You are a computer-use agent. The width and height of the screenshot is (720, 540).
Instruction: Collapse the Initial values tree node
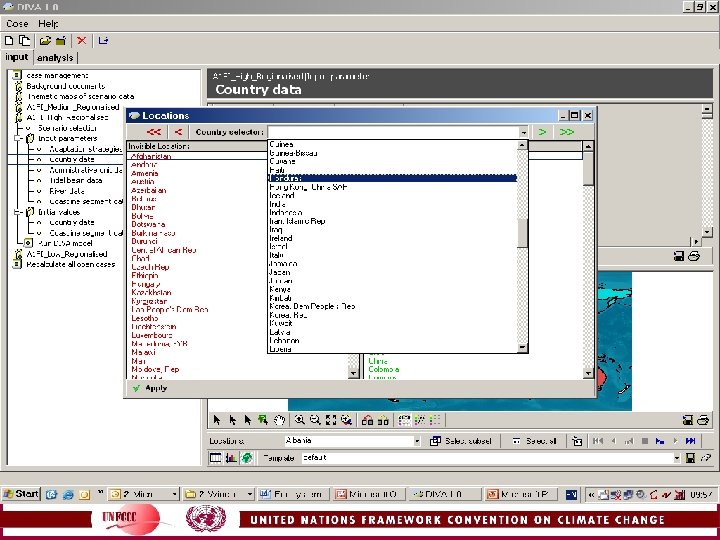point(17,212)
